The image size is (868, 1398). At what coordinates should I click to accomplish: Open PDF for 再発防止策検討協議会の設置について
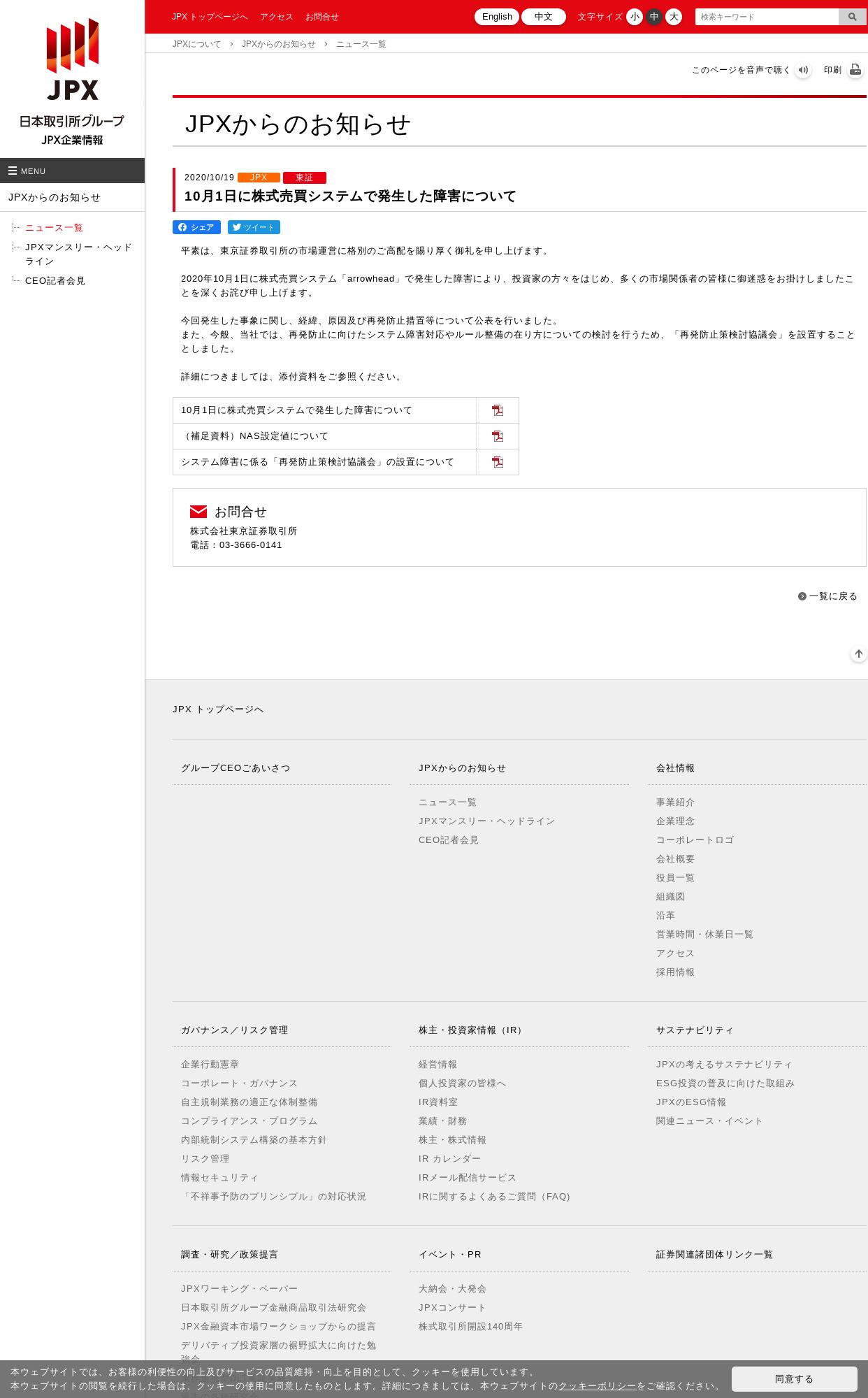pos(498,462)
